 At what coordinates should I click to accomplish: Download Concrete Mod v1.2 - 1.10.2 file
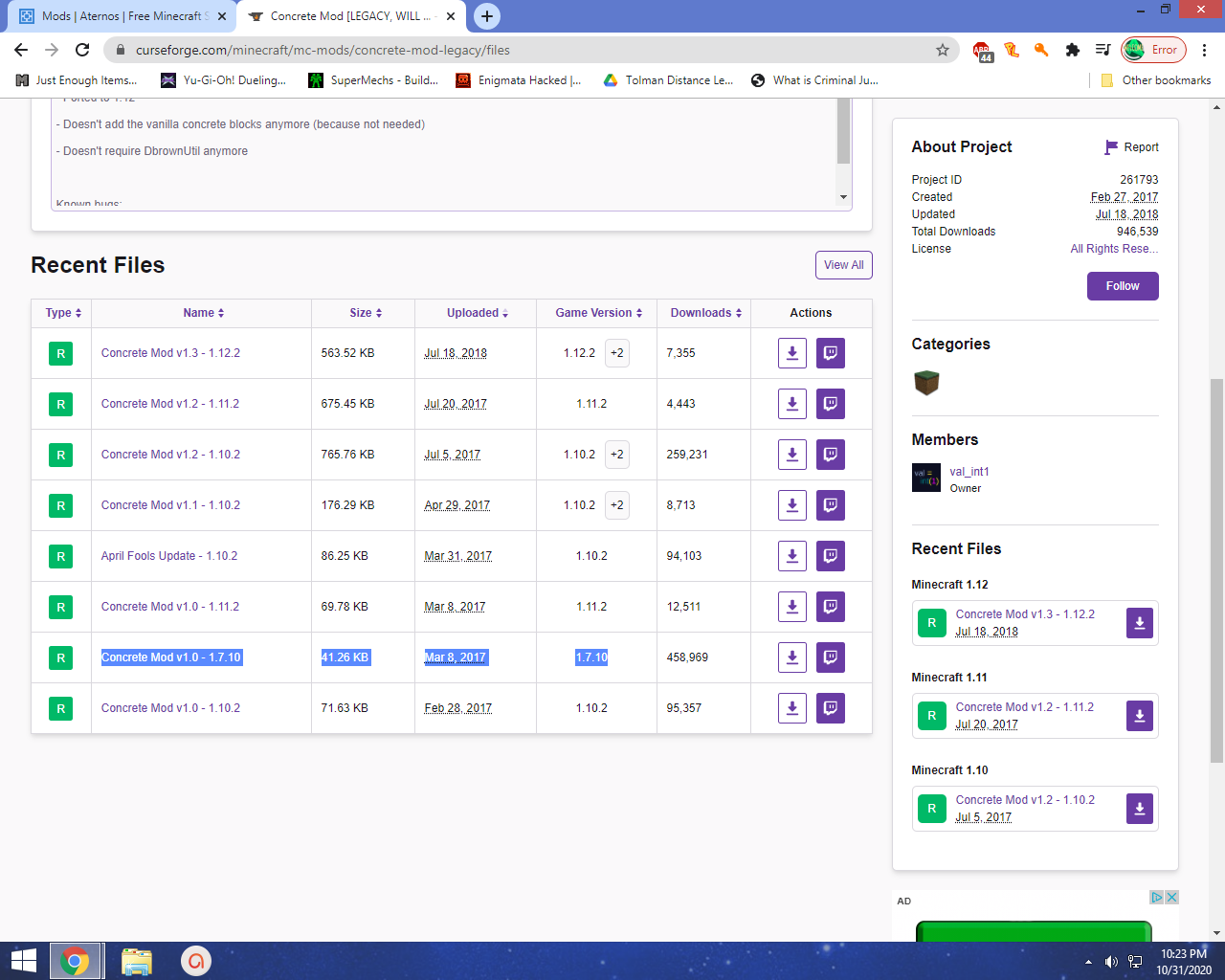point(792,455)
